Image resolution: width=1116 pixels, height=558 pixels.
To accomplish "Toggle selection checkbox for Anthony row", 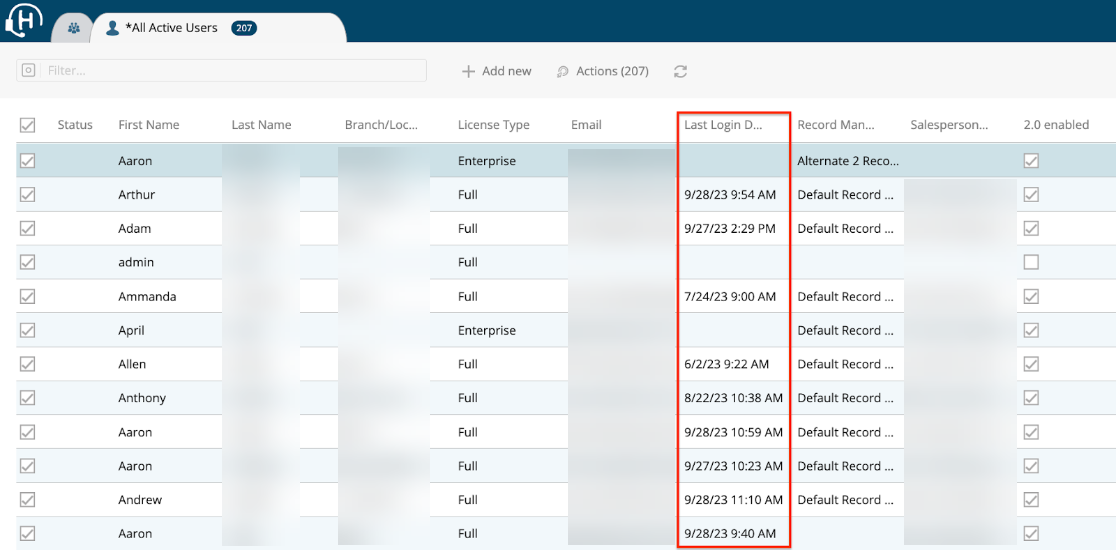I will pos(27,398).
